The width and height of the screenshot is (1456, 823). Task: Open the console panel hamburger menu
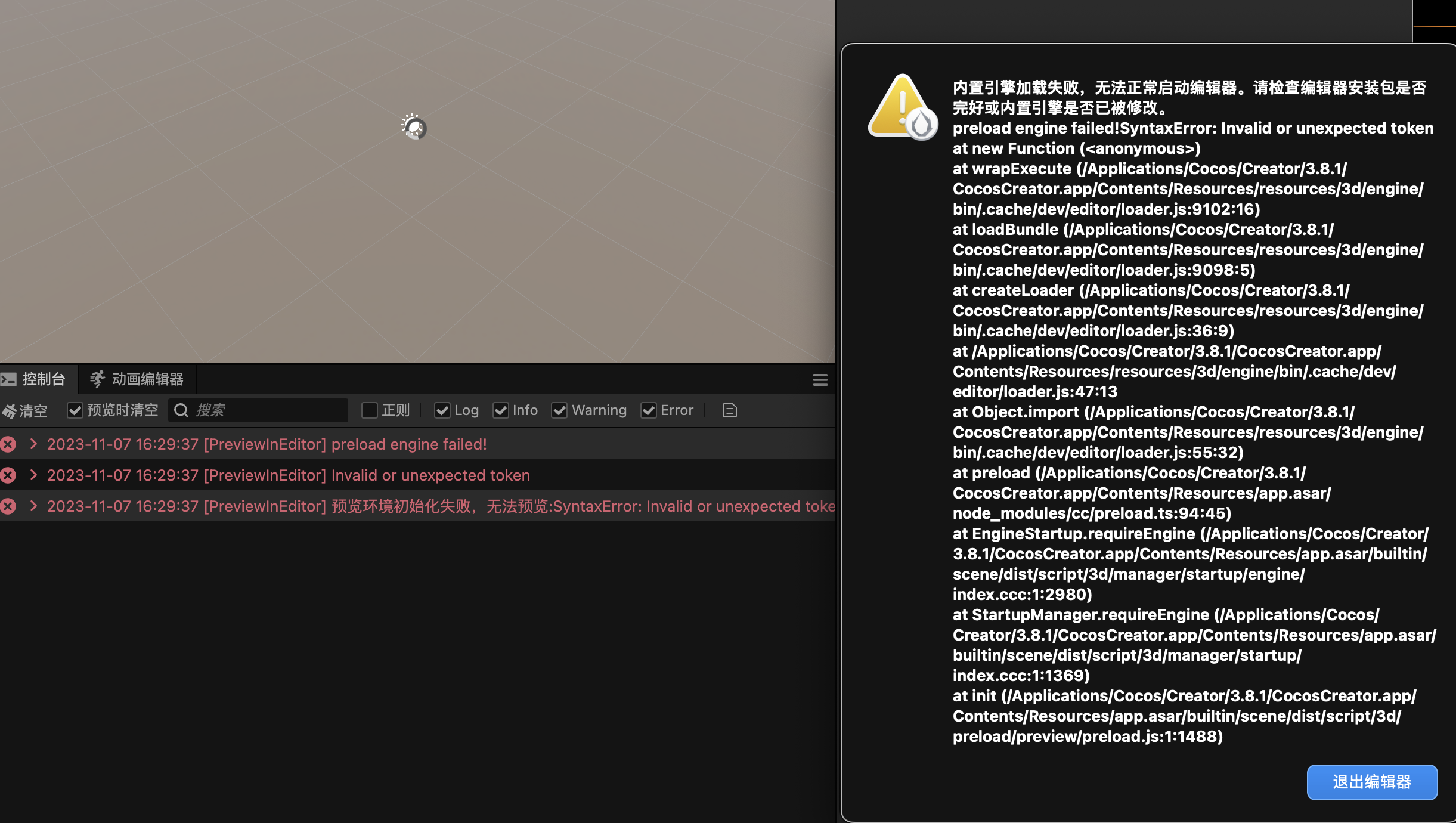820,380
